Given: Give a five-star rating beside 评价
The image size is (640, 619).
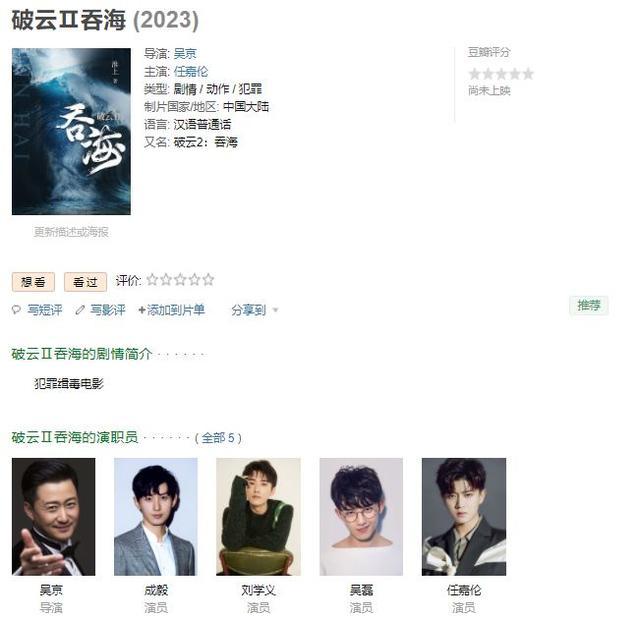Looking at the screenshot, I should click(208, 280).
